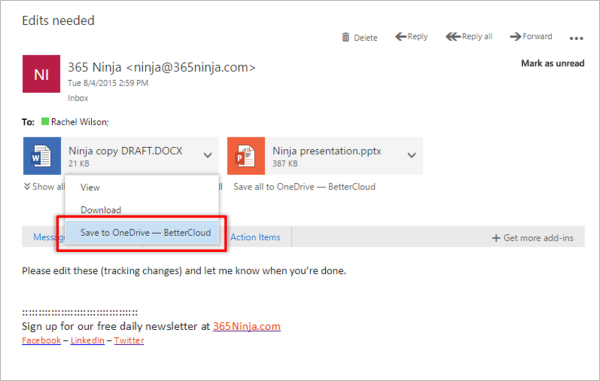Click the PowerPoint attachment icon
The height and width of the screenshot is (381, 600).
click(x=246, y=156)
